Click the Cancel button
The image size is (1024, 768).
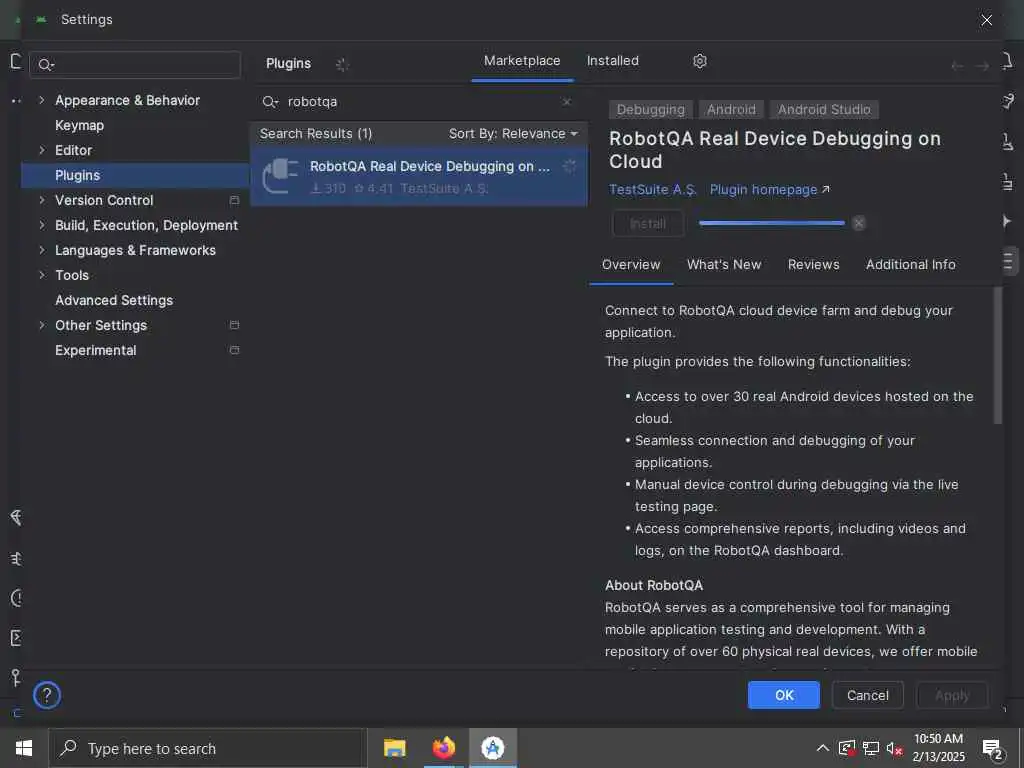pos(867,695)
